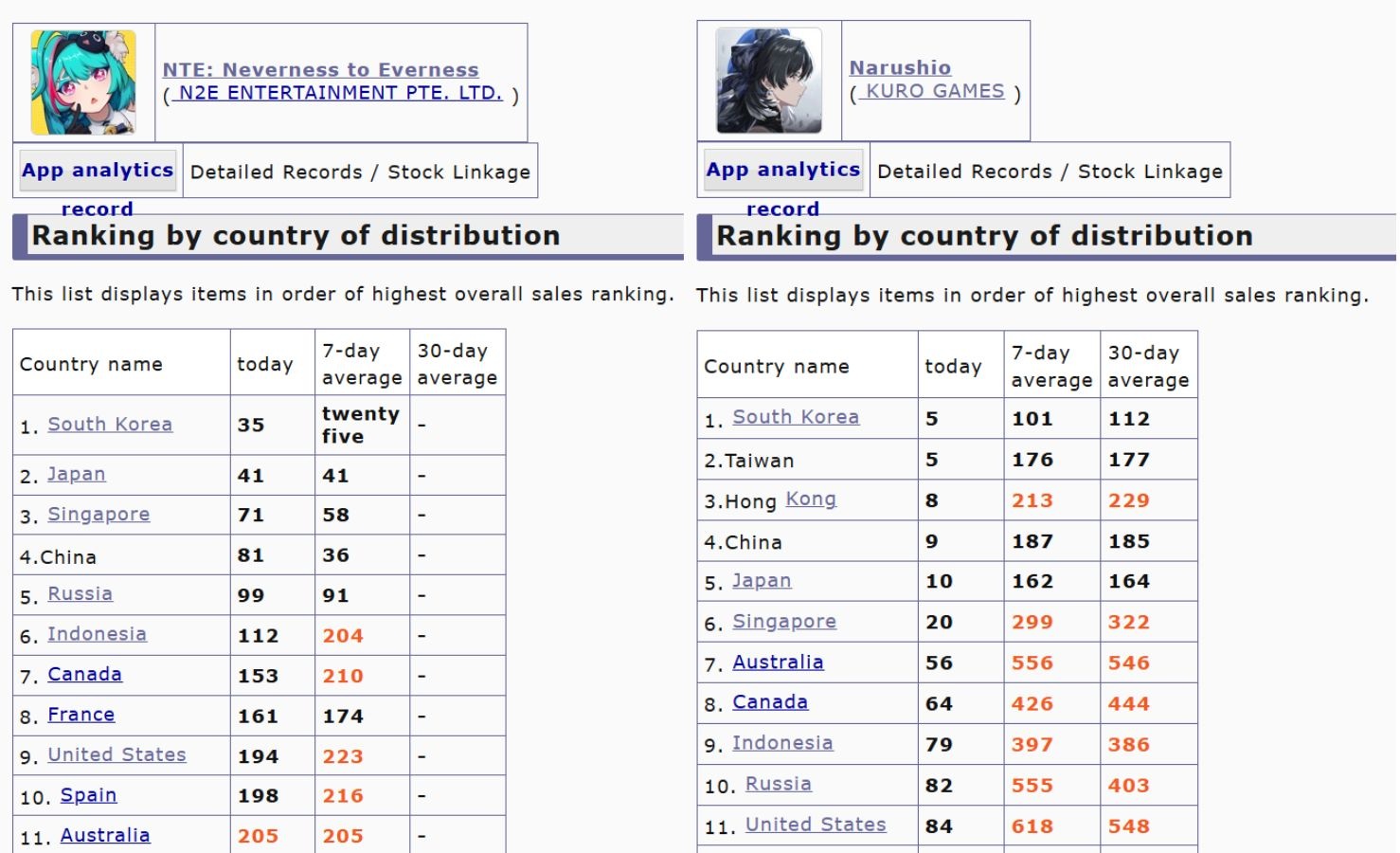Select Detailed Records / Stock Linkage tab for Narushio

tap(1050, 172)
